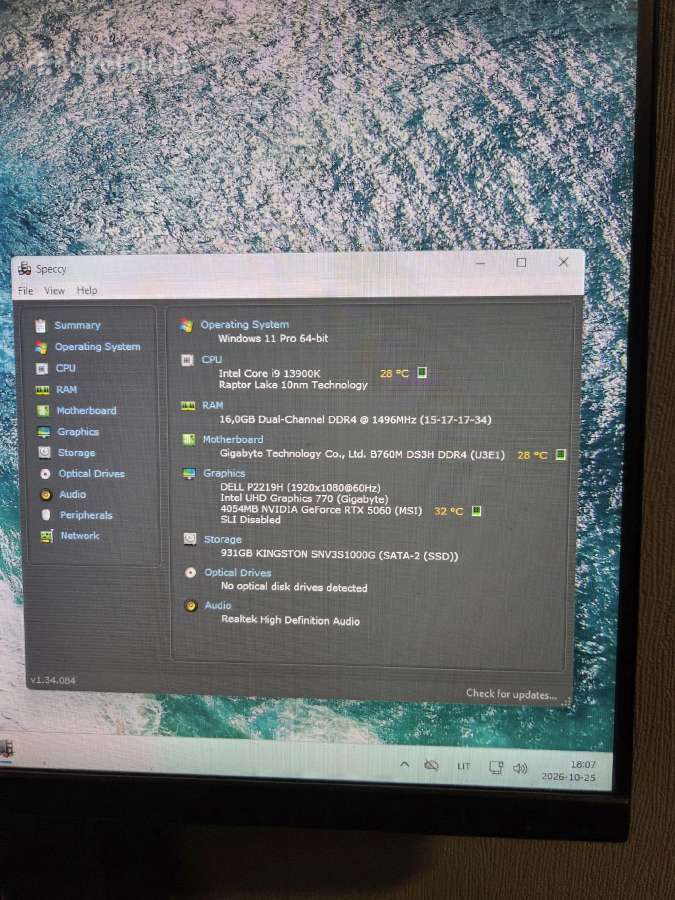Open Audio section in sidebar
This screenshot has width=675, height=900.
(73, 494)
